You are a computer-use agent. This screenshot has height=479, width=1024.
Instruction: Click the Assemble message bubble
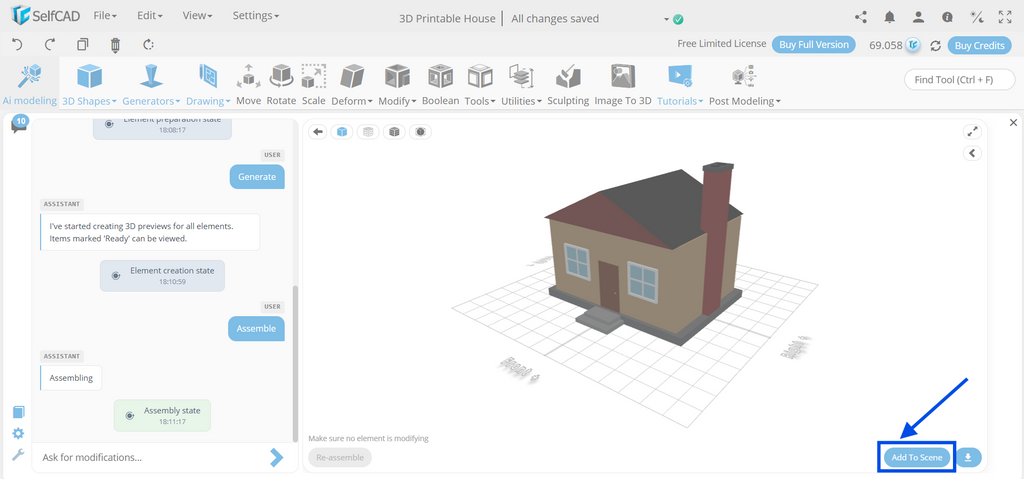click(256, 328)
